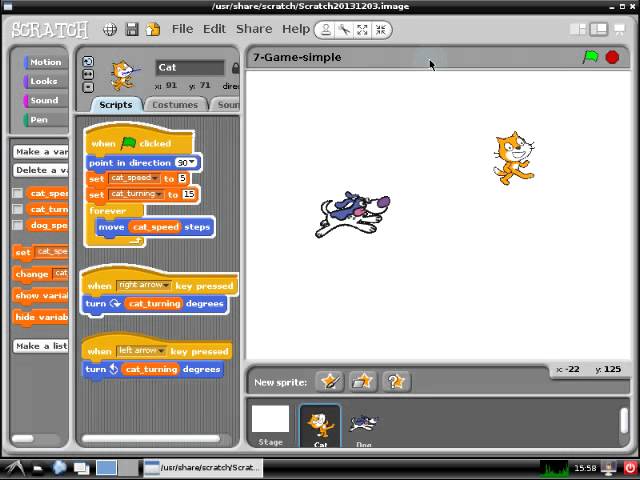The image size is (640, 480).
Task: Switch to the Costumes tab
Action: pyautogui.click(x=175, y=105)
